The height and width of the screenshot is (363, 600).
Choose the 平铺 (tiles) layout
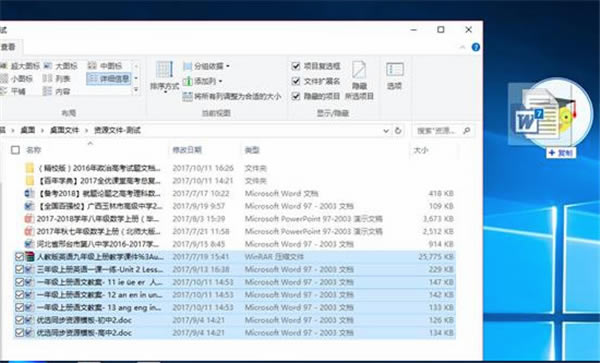14,91
